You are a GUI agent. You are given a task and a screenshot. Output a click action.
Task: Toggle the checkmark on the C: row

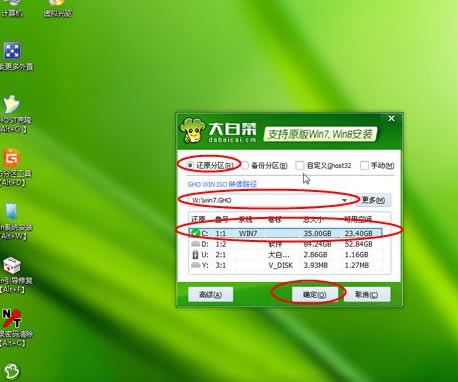point(195,233)
